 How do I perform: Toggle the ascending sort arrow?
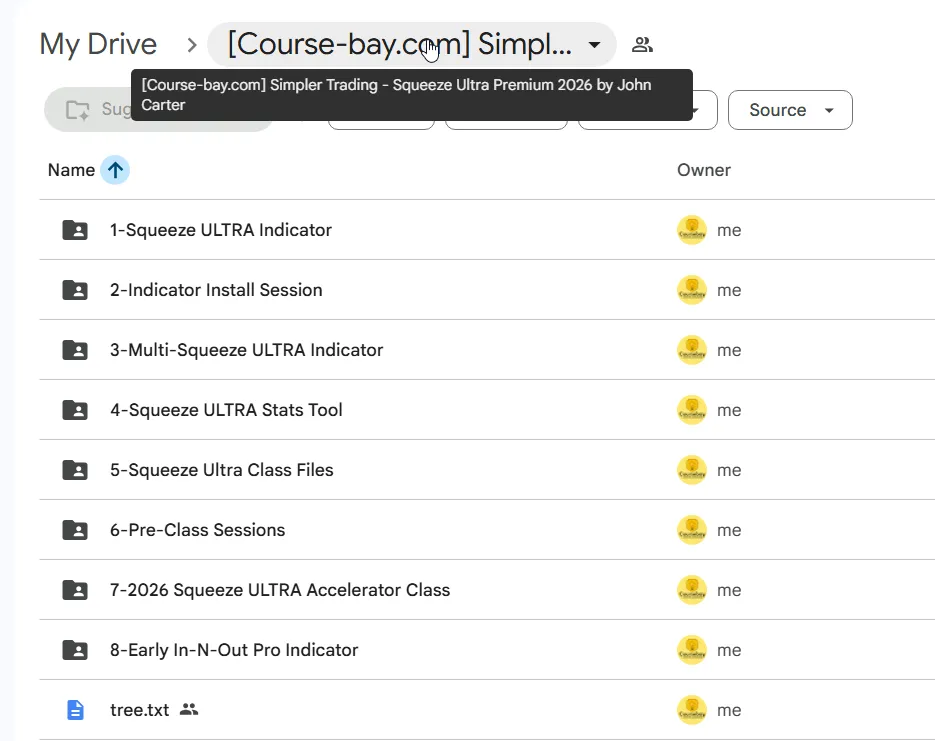(x=115, y=170)
